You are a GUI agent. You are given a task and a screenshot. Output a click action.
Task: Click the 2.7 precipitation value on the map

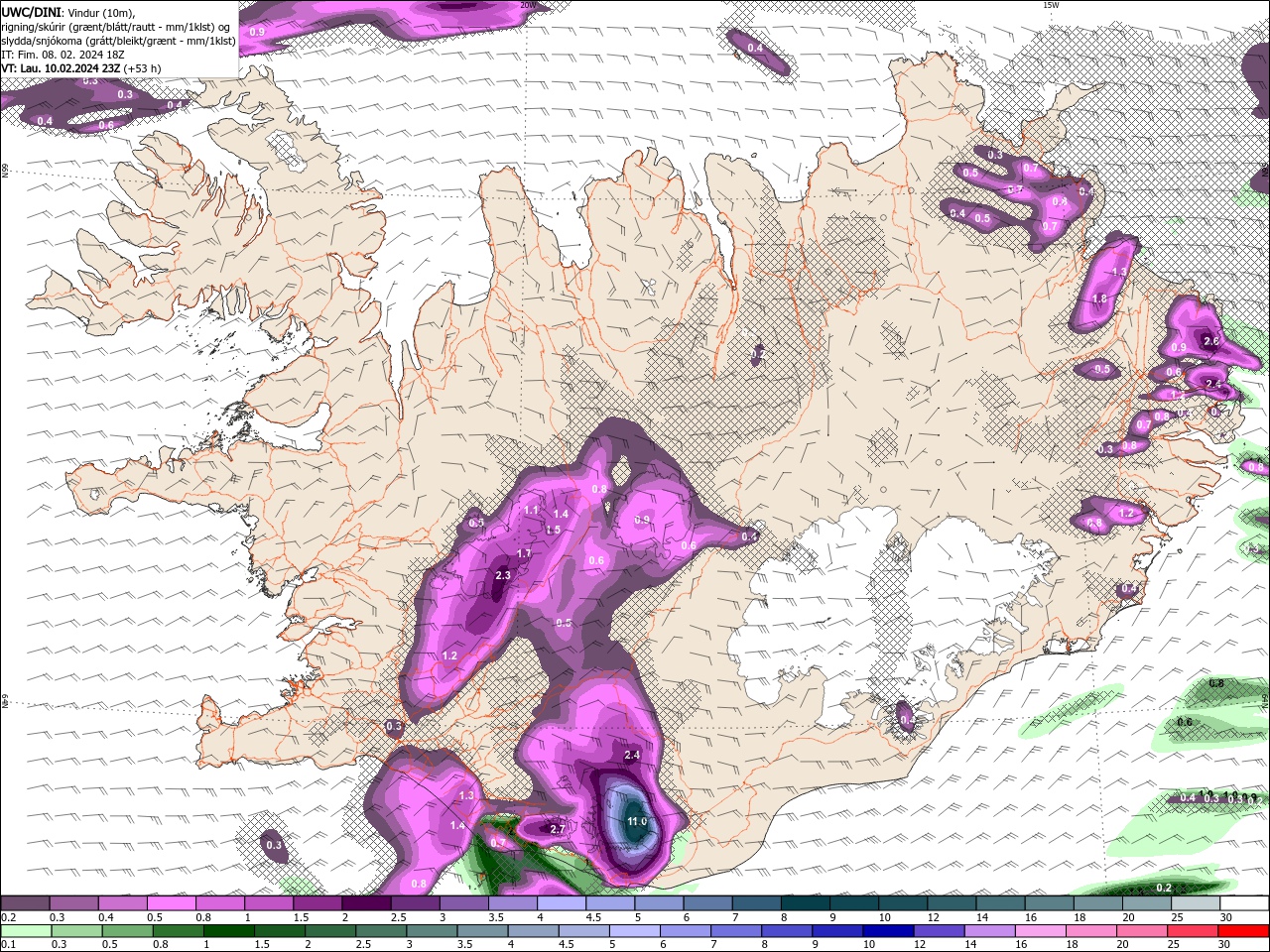pos(557,829)
